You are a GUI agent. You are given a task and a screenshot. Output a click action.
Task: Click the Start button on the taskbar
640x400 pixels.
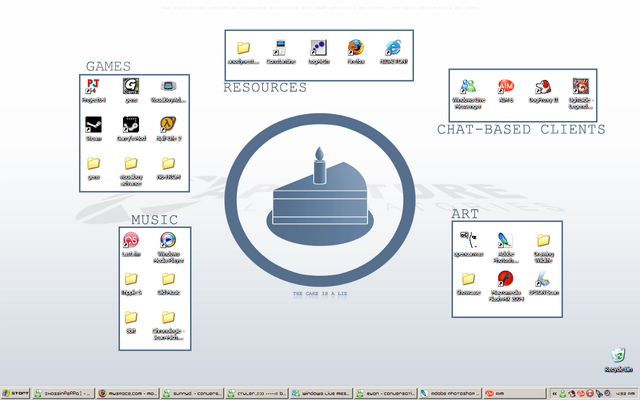(x=15, y=393)
